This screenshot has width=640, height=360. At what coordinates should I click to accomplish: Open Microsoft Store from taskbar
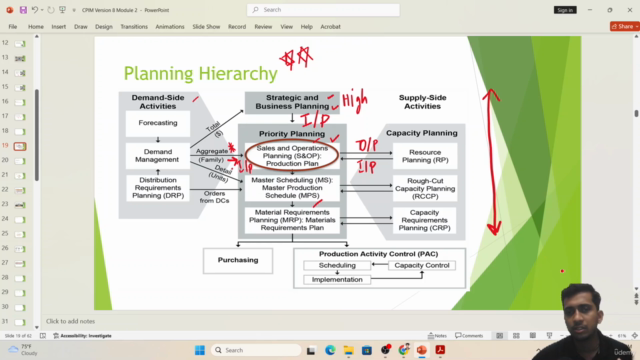367,350
